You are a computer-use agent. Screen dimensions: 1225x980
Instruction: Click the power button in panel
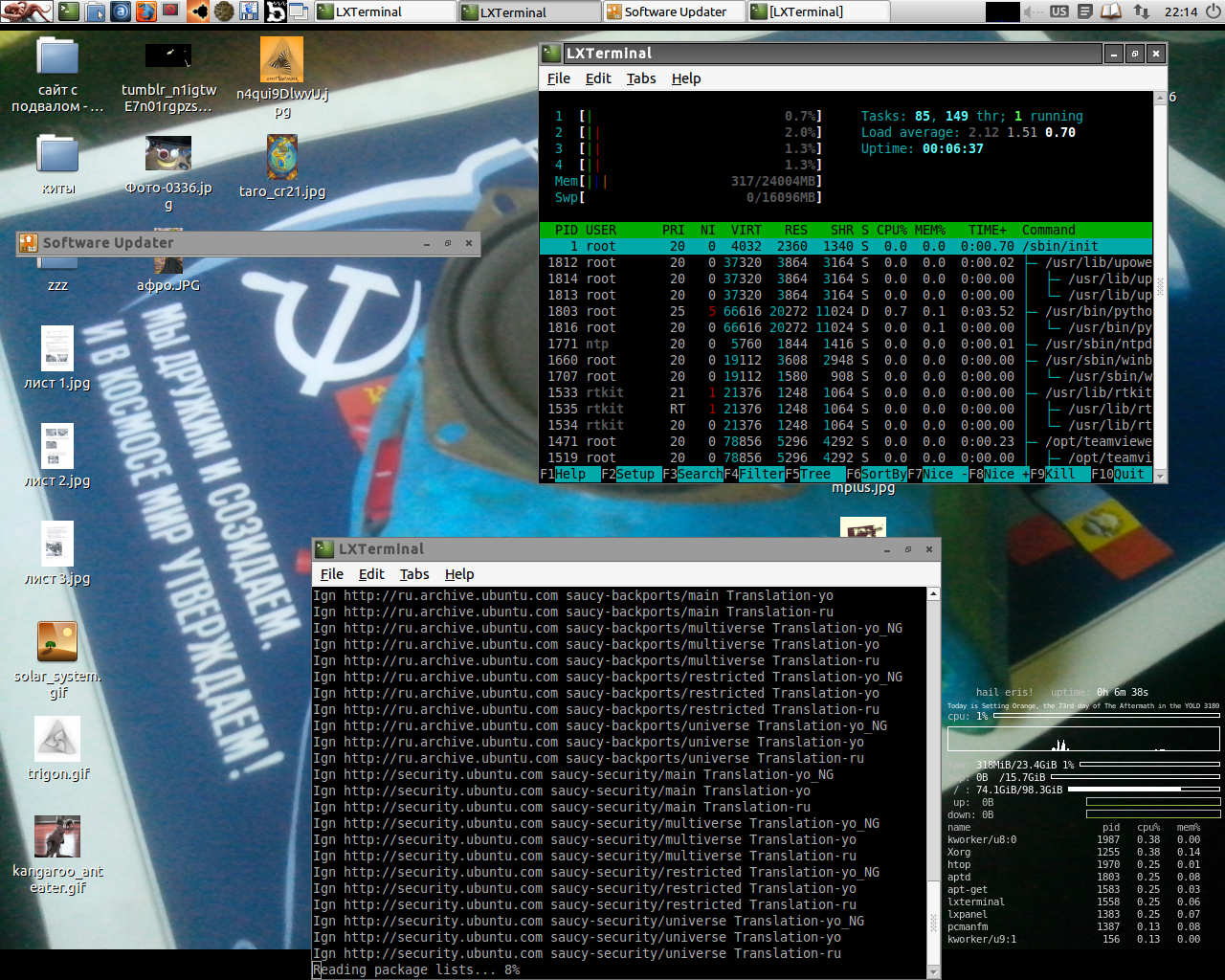coord(1210,11)
